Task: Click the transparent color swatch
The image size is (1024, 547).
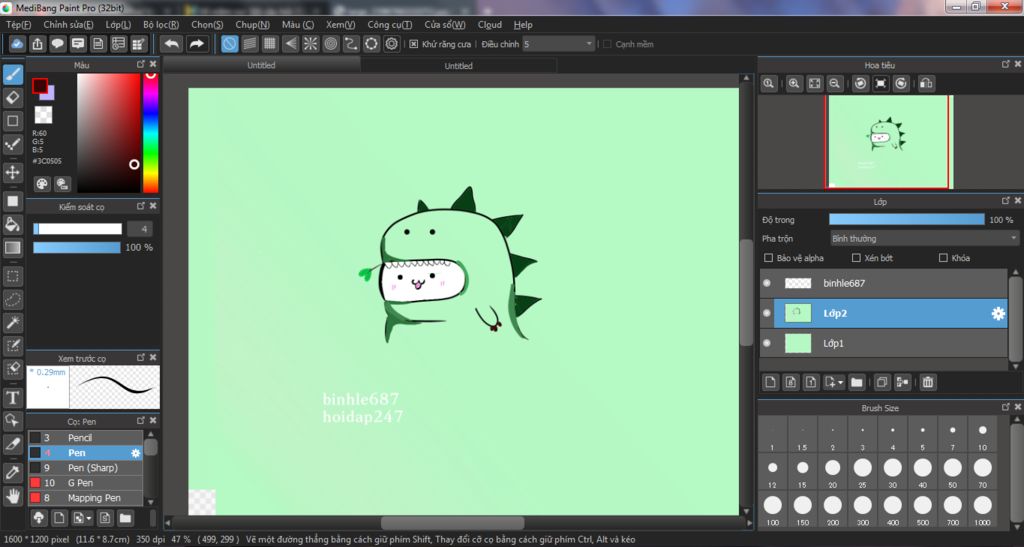Action: (43, 115)
